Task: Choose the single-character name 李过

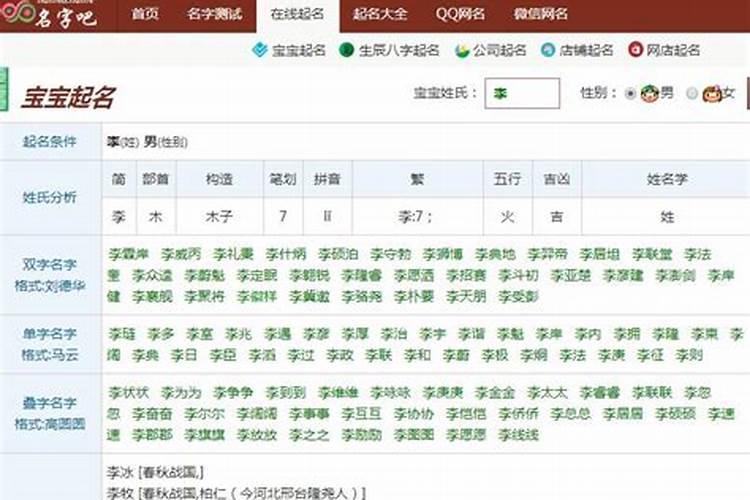Action: click(301, 355)
